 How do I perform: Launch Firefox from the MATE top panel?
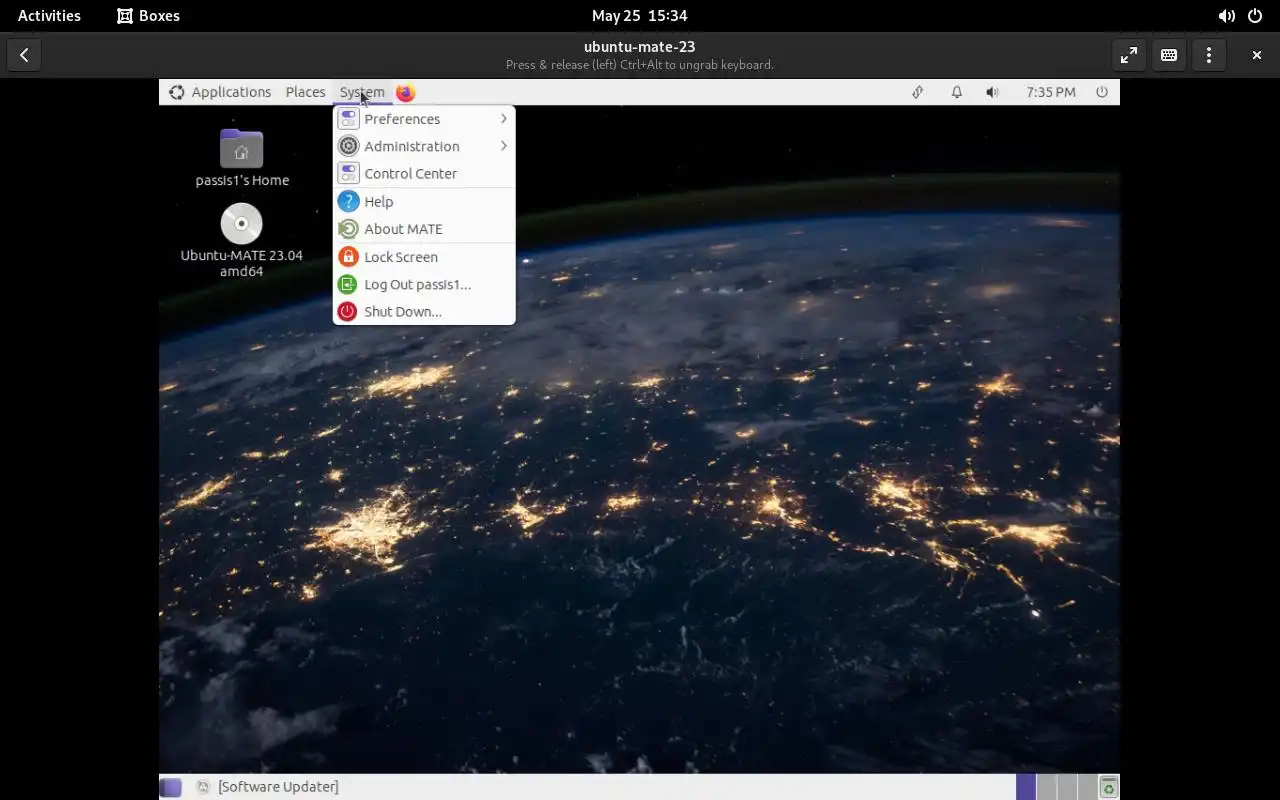click(405, 92)
